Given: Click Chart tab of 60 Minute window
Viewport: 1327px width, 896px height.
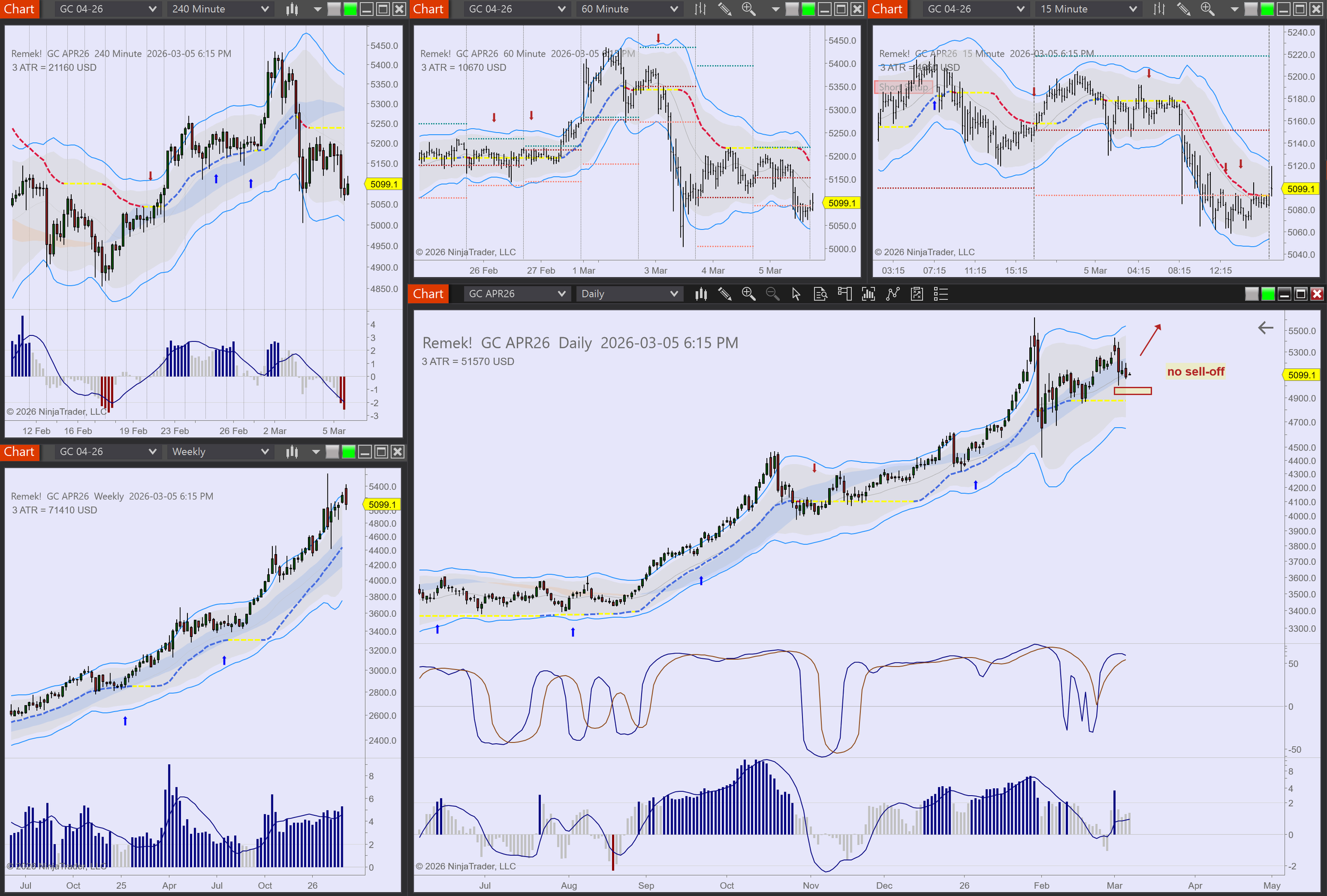Looking at the screenshot, I should pyautogui.click(x=428, y=9).
